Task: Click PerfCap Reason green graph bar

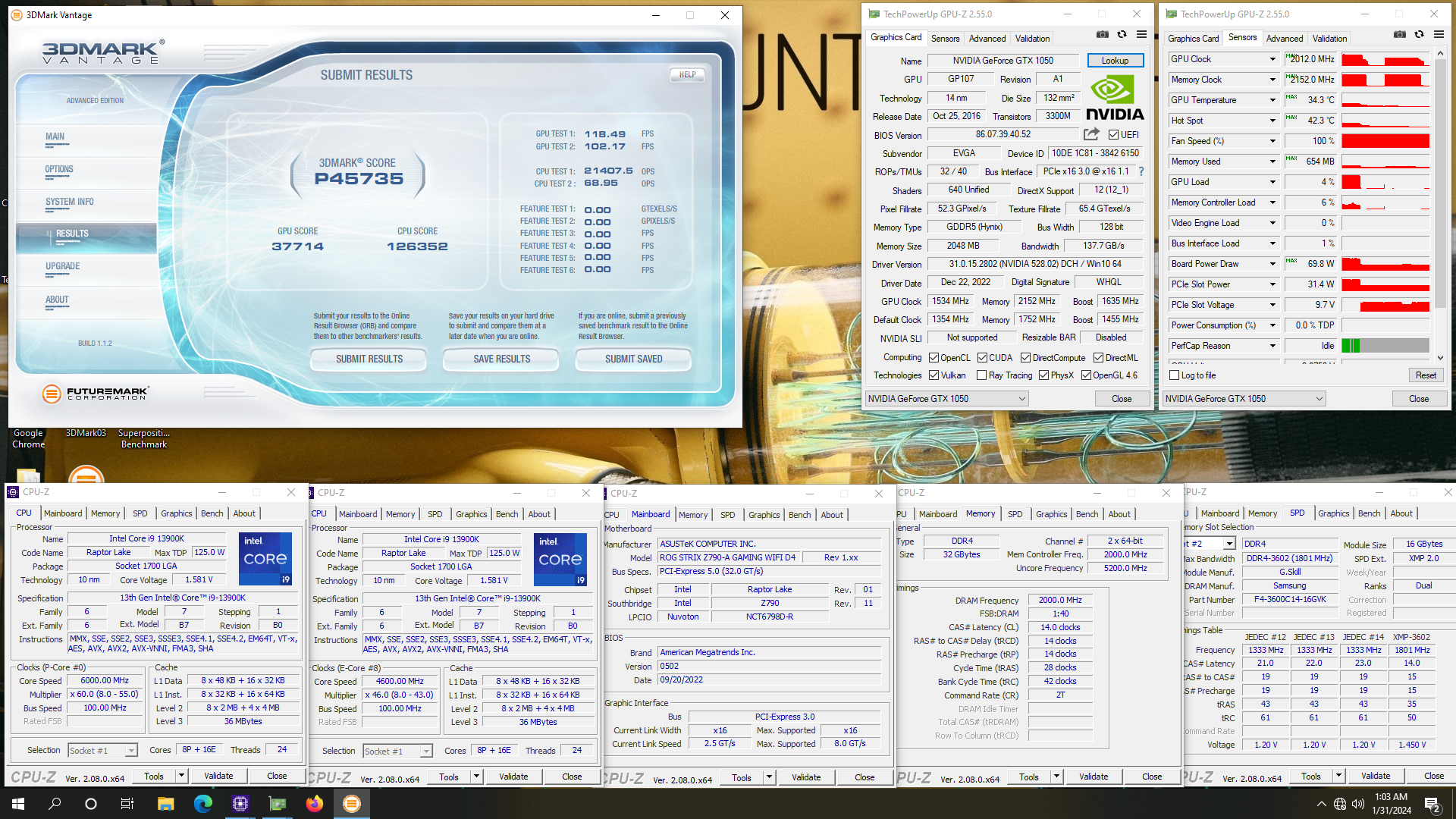Action: [1351, 346]
